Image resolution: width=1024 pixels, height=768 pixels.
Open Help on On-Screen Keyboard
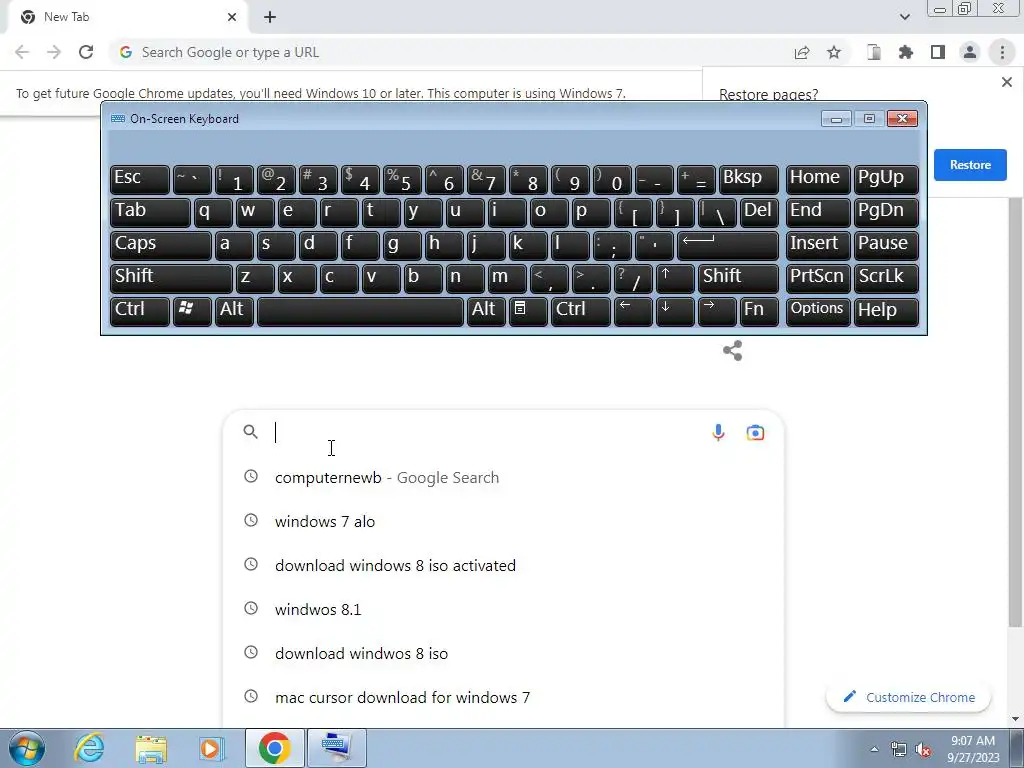(886, 311)
